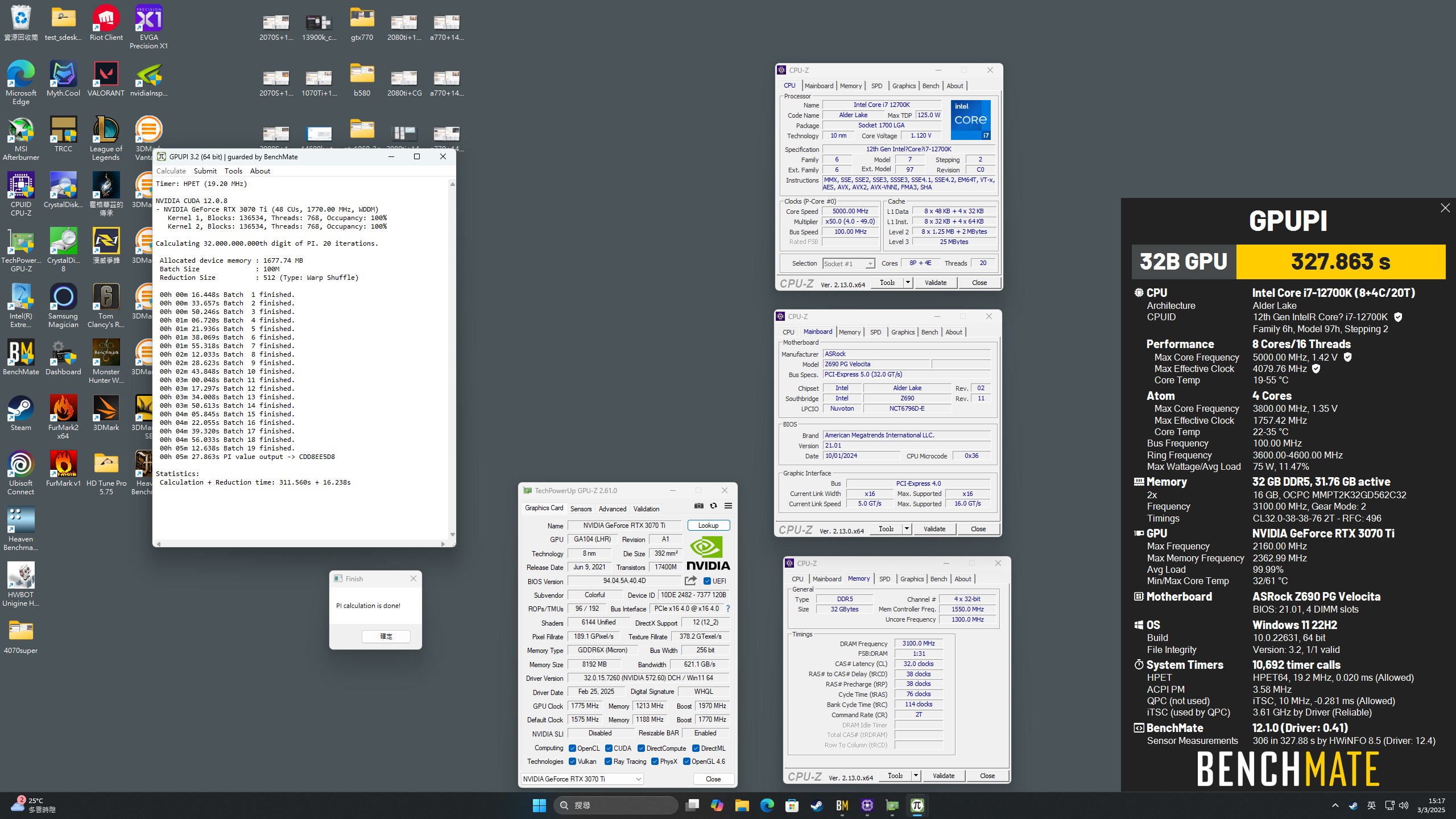
Task: Open the Socket #1 selection dropdown in CPU-Z
Action: (x=849, y=263)
